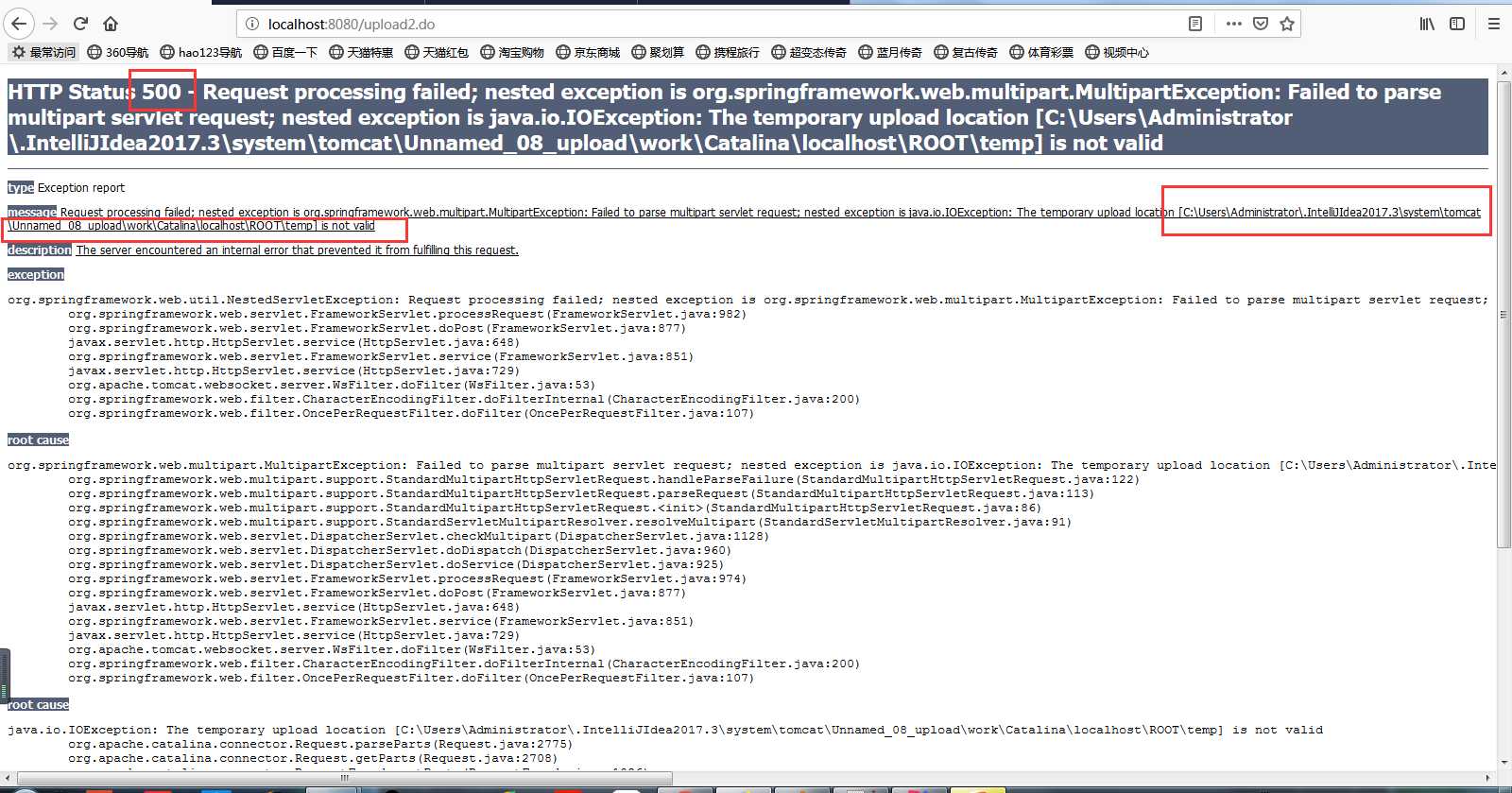Click the java.io.IOException root cause line
The width and height of the screenshot is (1512, 793).
click(x=665, y=730)
